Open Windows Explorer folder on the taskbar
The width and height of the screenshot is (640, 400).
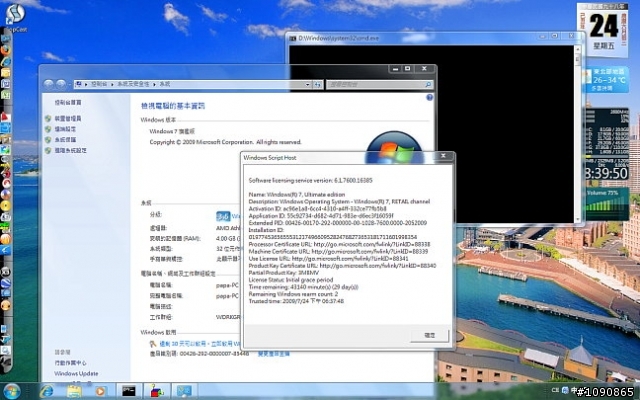coord(74,391)
